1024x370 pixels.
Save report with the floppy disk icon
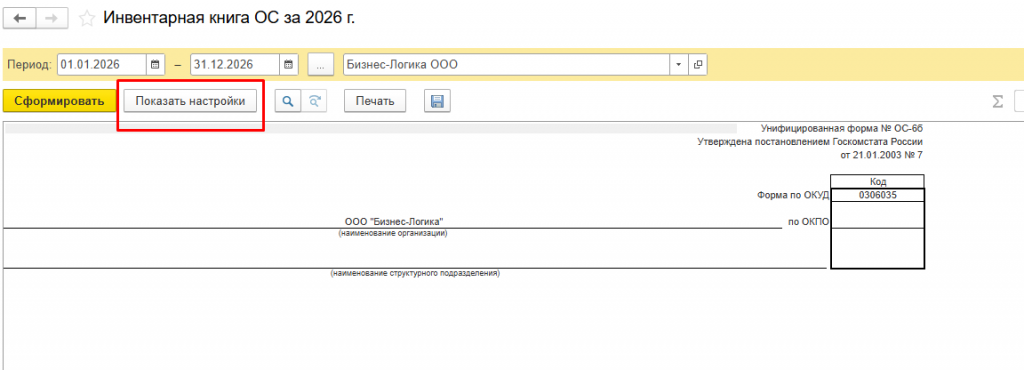[438, 101]
